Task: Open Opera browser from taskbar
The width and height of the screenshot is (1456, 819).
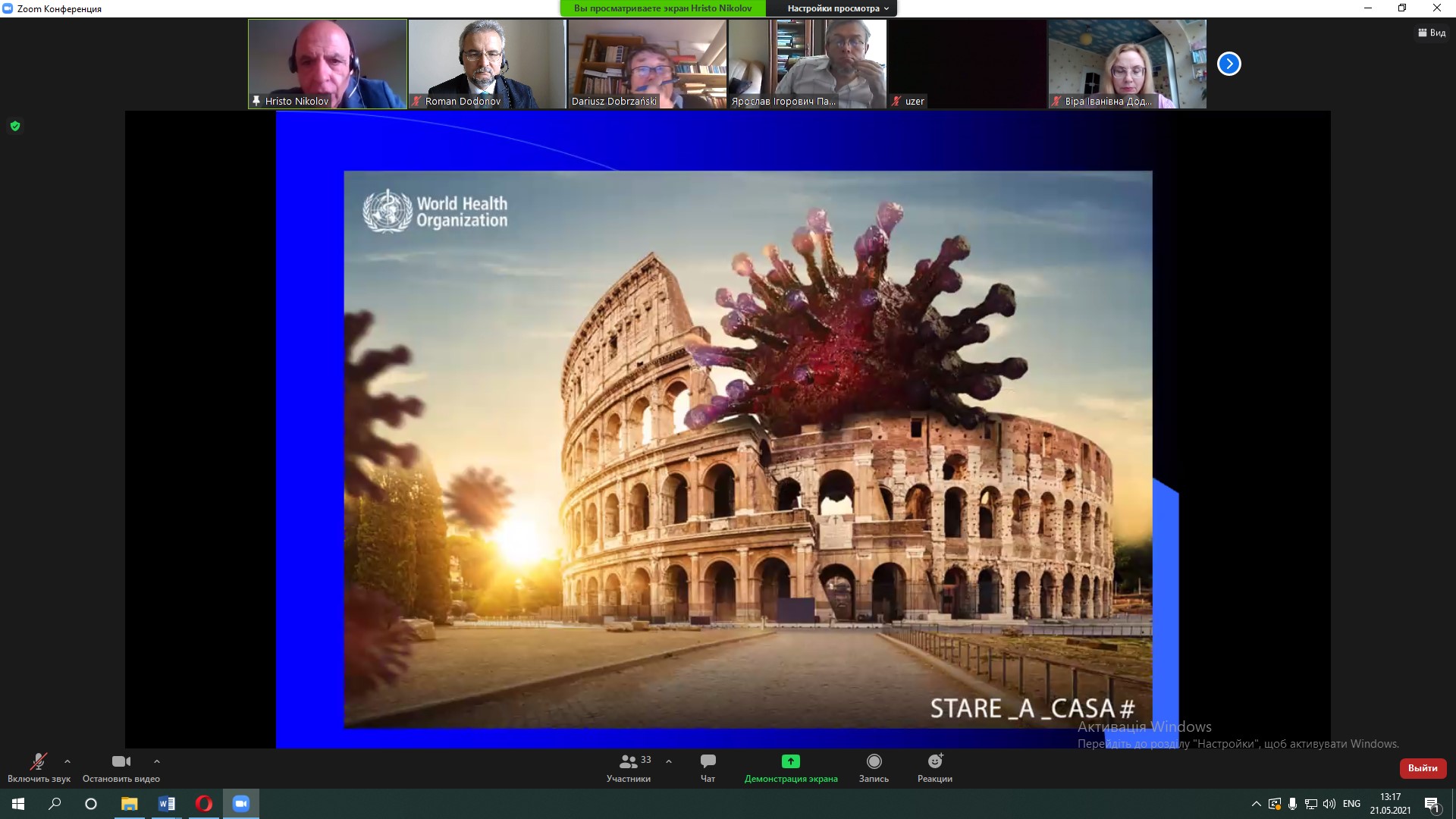Action: [203, 804]
